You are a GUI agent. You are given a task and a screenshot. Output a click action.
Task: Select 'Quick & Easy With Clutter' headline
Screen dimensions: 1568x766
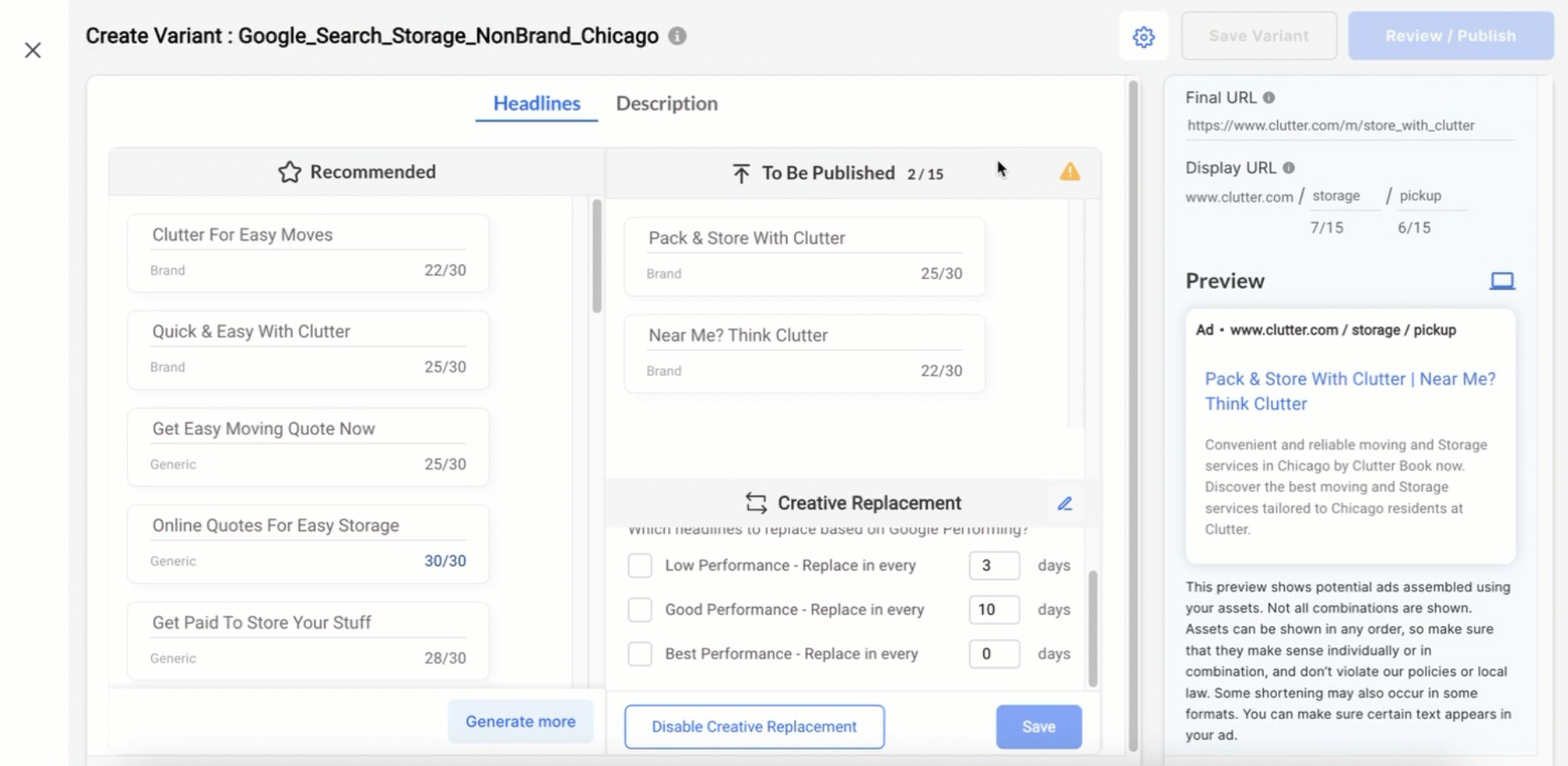(x=308, y=349)
